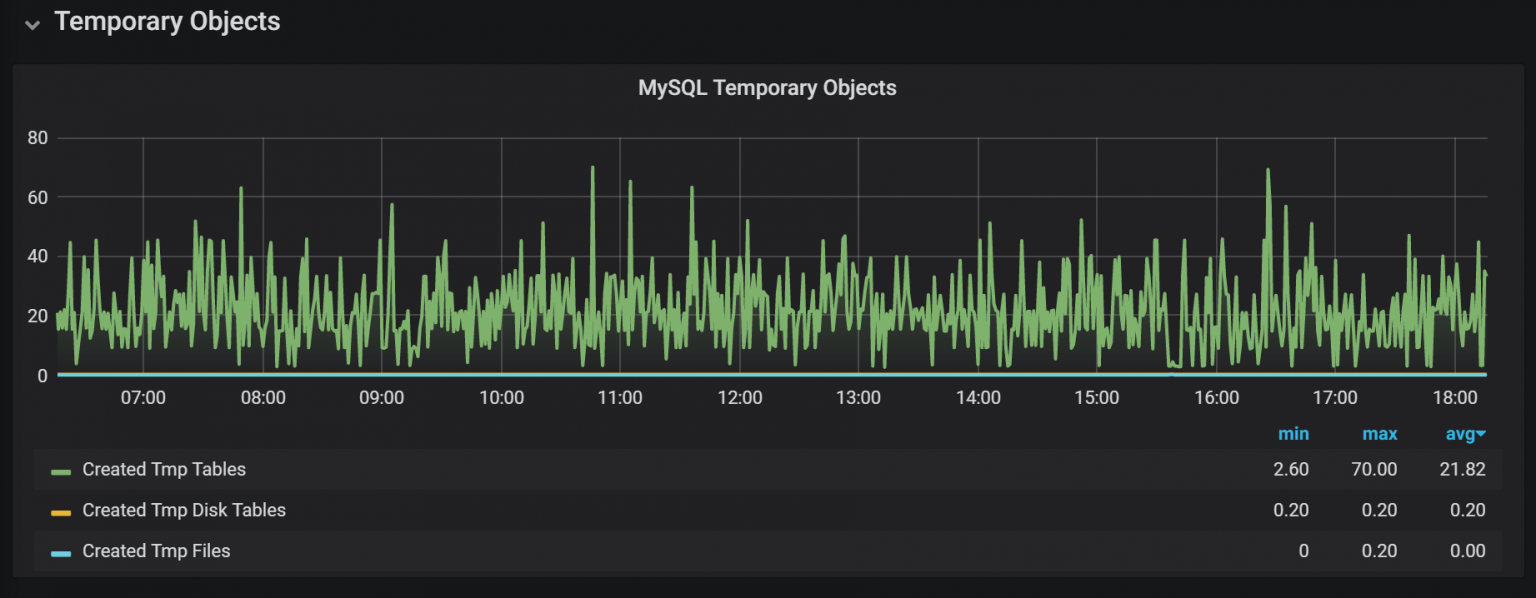This screenshot has width=1536, height=598.
Task: Toggle the Created Tmp Tables series visibility
Action: tap(163, 468)
